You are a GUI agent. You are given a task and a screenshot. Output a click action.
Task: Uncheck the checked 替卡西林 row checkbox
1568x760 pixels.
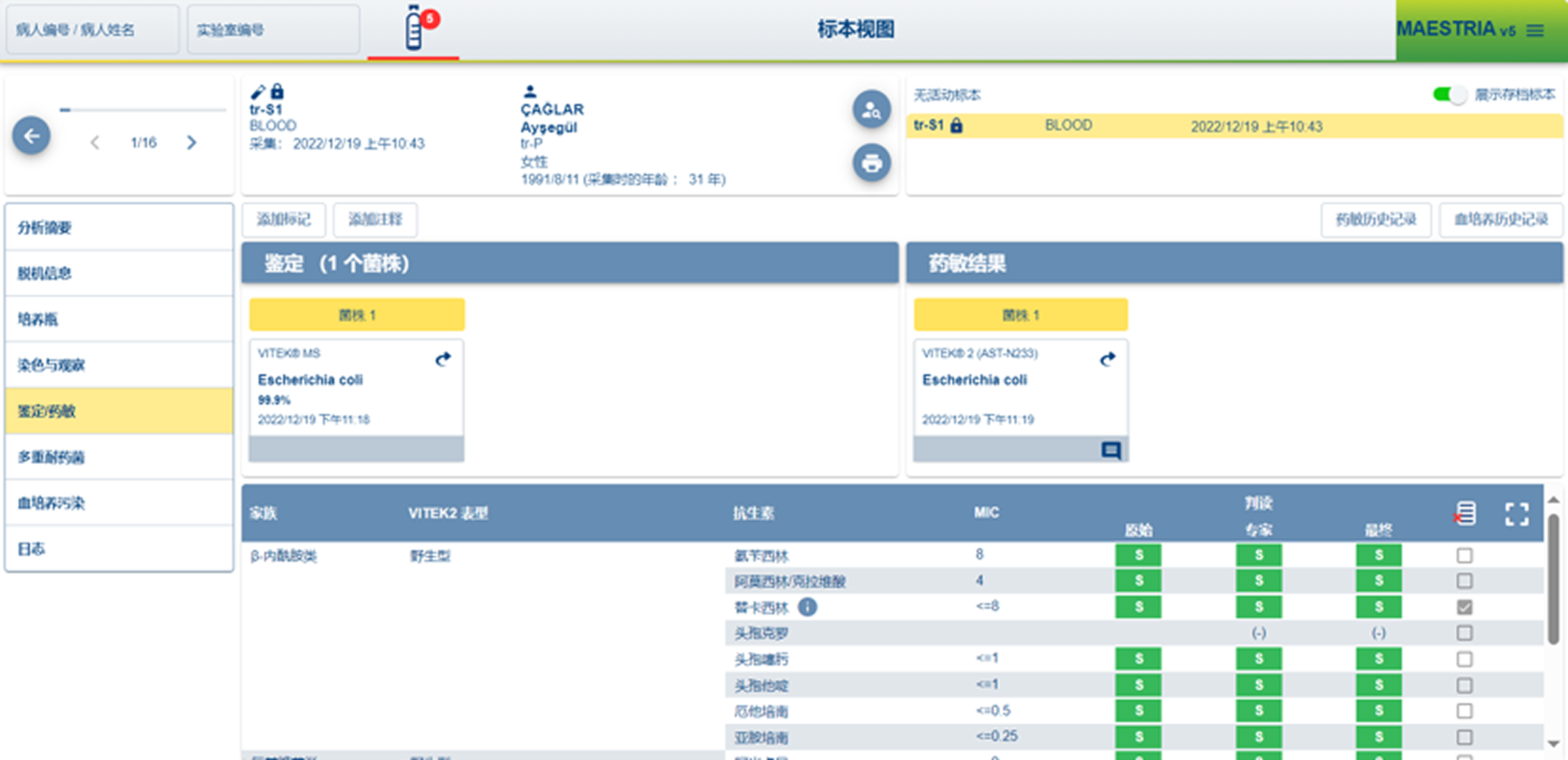(x=1464, y=607)
